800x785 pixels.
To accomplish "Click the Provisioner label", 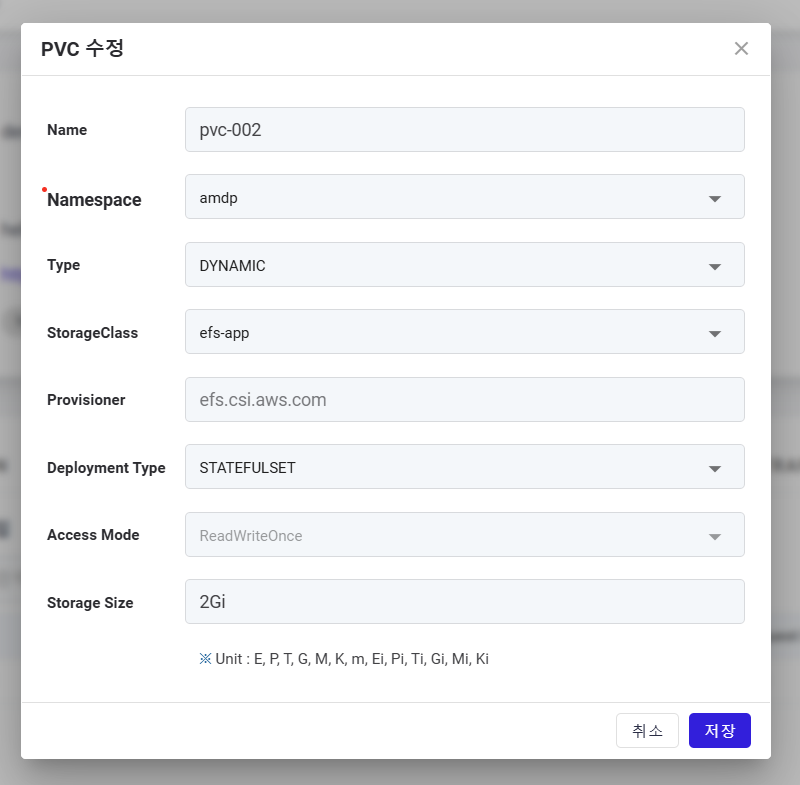I will coord(86,399).
